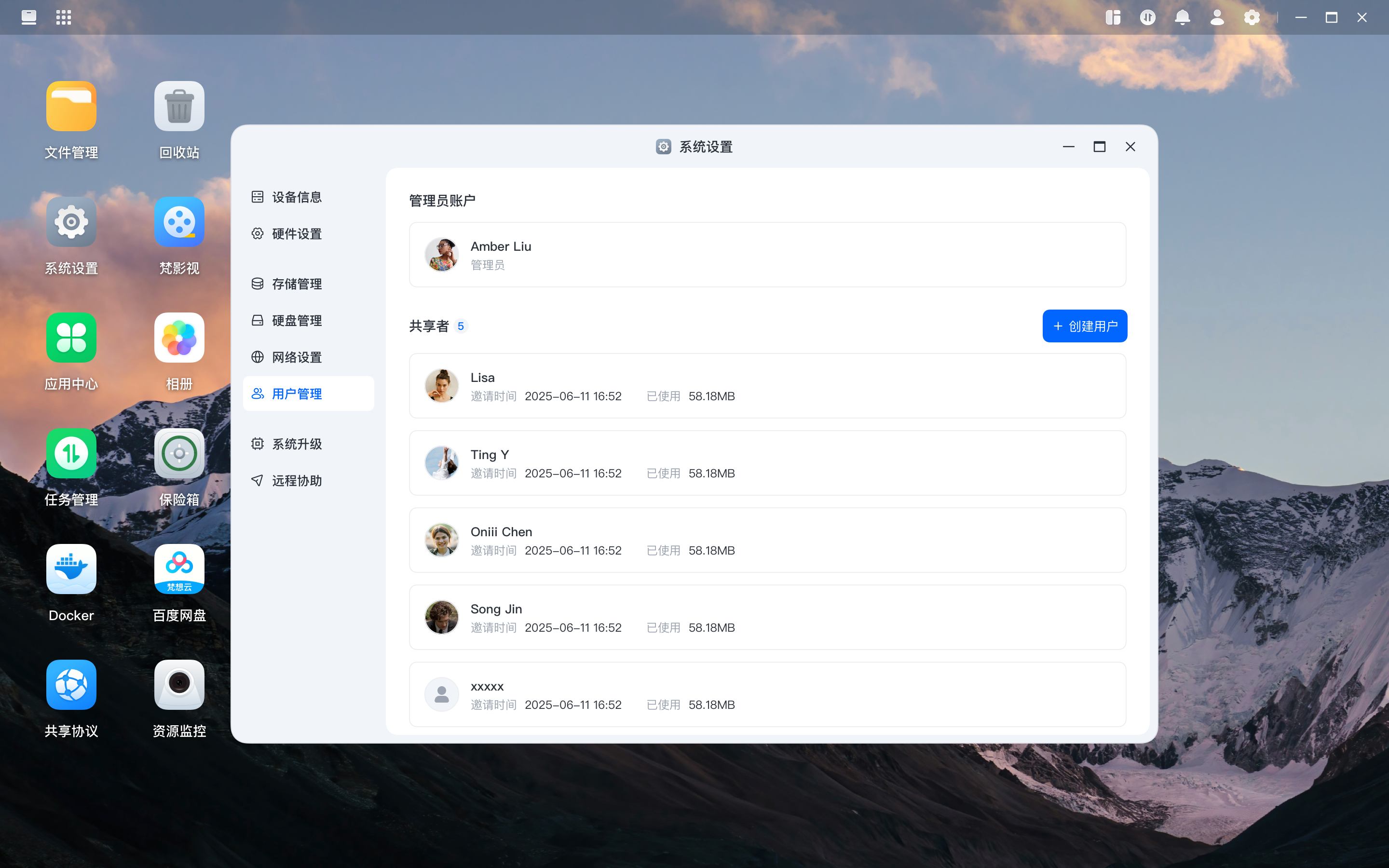
Task: Select the Oniii Chen user entry
Action: coord(767,540)
